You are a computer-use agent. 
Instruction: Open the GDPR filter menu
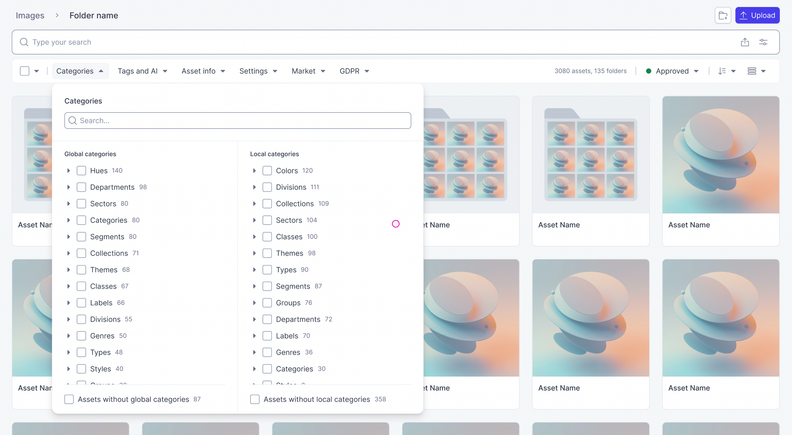point(354,71)
